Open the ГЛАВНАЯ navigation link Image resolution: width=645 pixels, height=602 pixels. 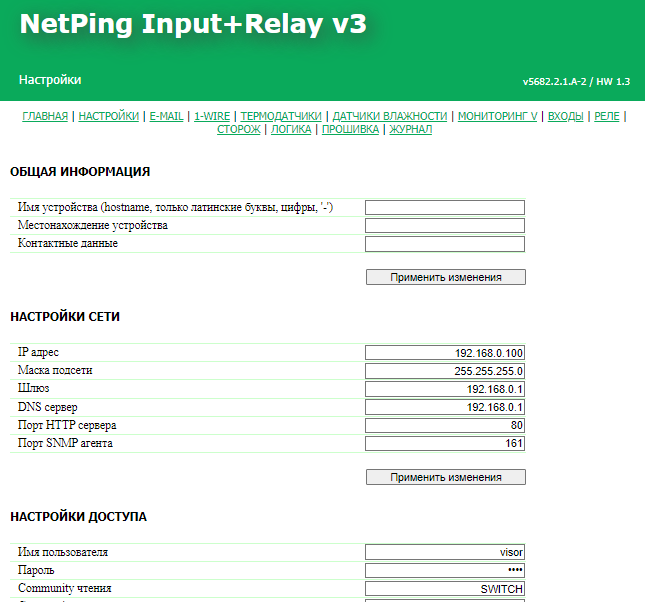click(45, 116)
